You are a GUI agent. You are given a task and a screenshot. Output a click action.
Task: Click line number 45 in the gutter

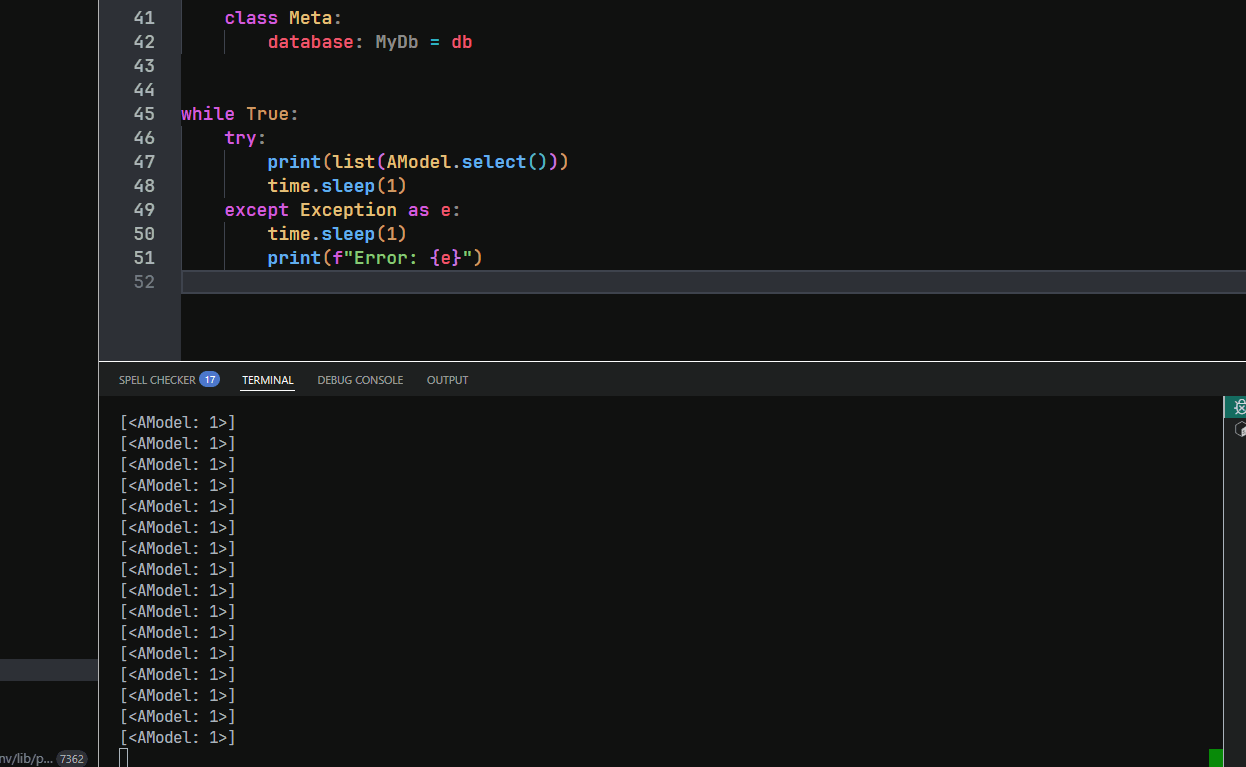point(143,114)
